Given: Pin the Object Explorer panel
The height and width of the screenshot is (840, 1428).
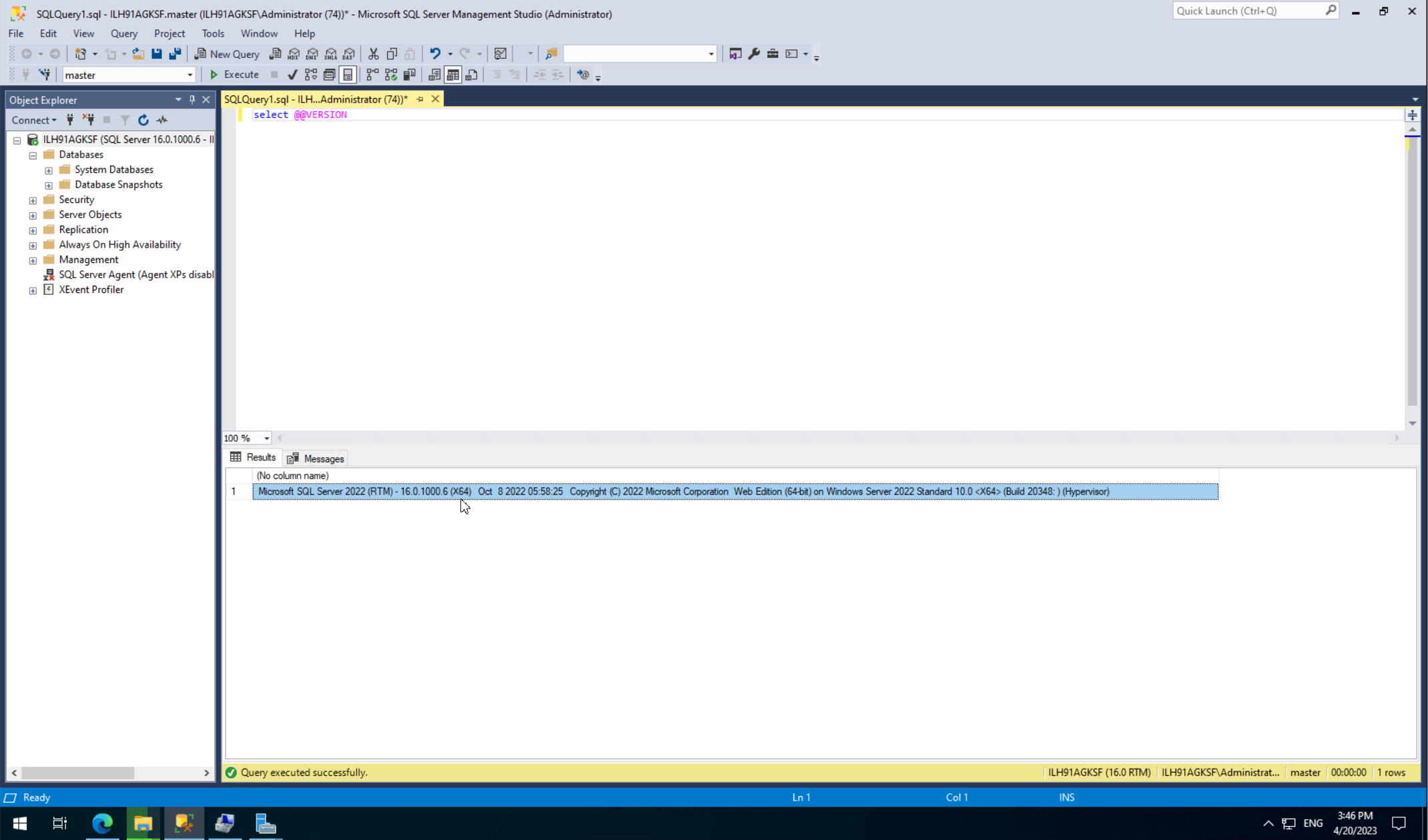Looking at the screenshot, I should (x=192, y=100).
